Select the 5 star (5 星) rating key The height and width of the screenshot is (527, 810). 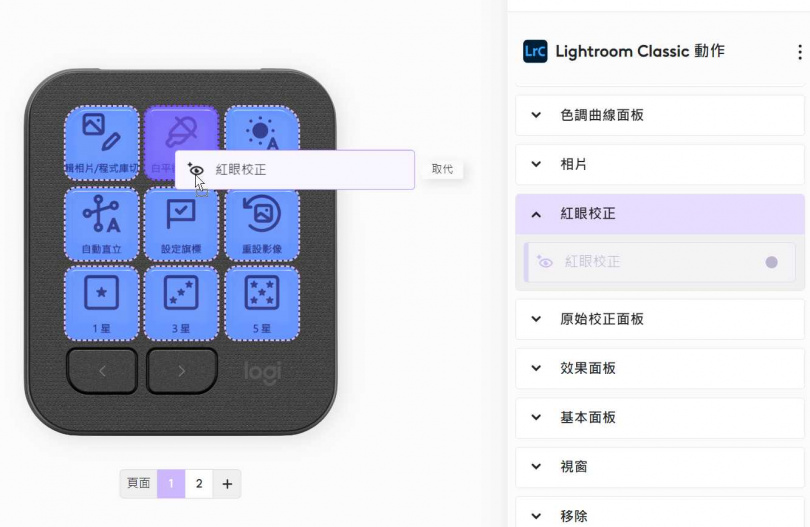262,304
